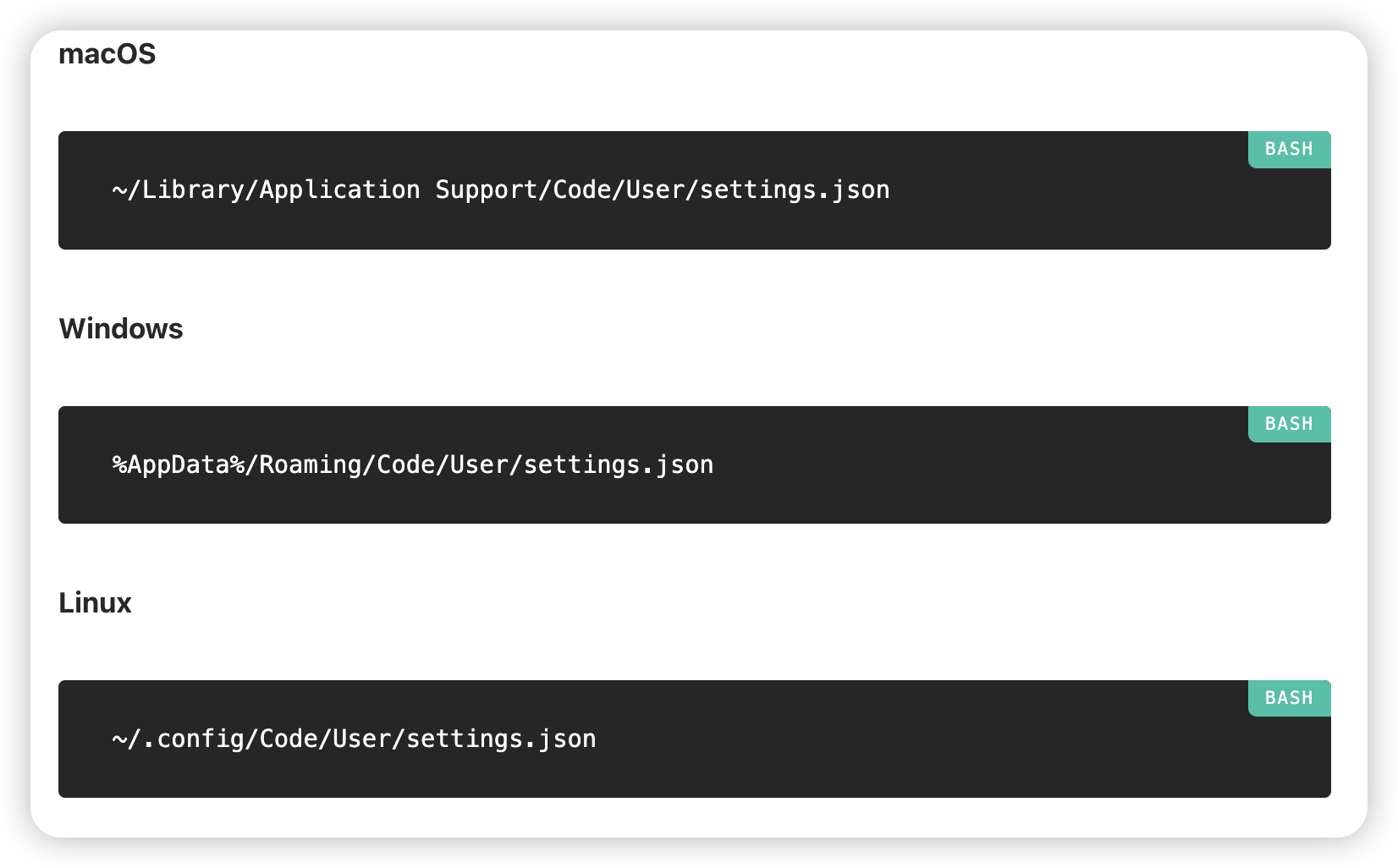Viewport: 1398px width, 868px height.
Task: Select the ~/.config Linux path text
Action: [354, 739]
